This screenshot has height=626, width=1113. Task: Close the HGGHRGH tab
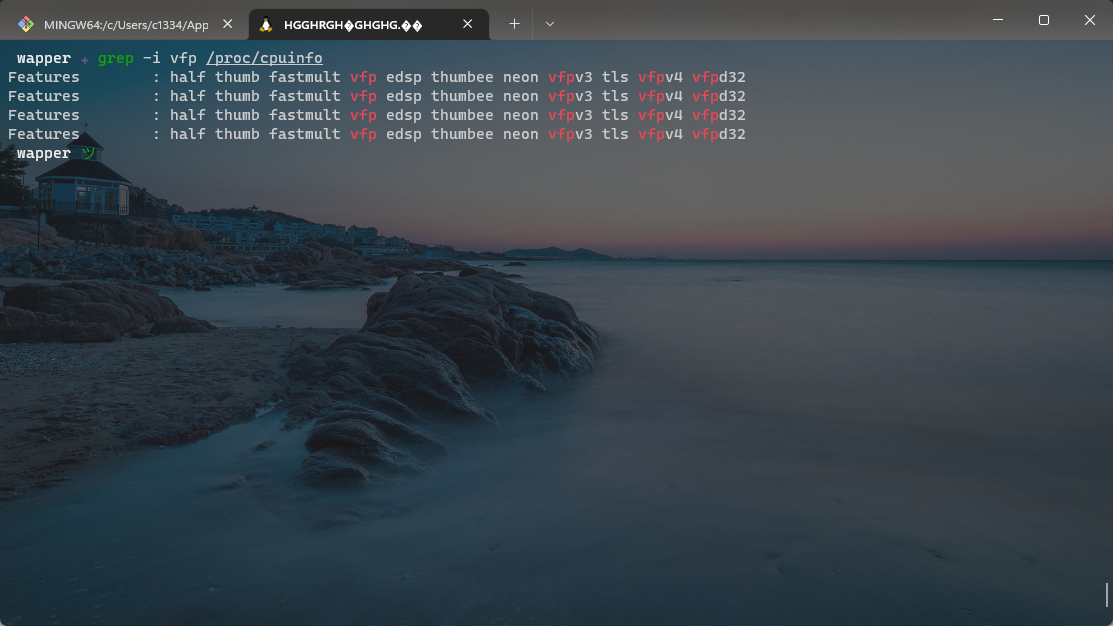click(467, 22)
